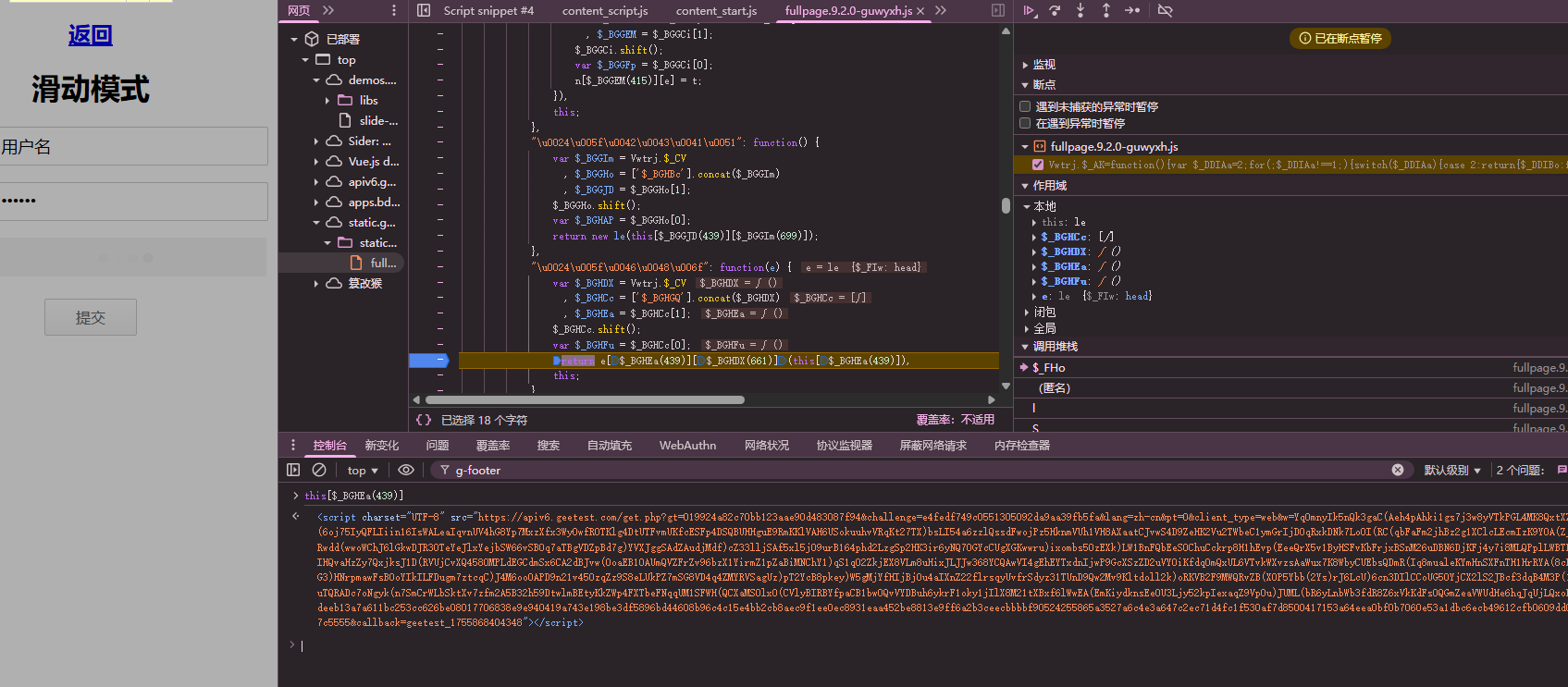
Task: Open the console context top dropdown
Action: coord(363,470)
